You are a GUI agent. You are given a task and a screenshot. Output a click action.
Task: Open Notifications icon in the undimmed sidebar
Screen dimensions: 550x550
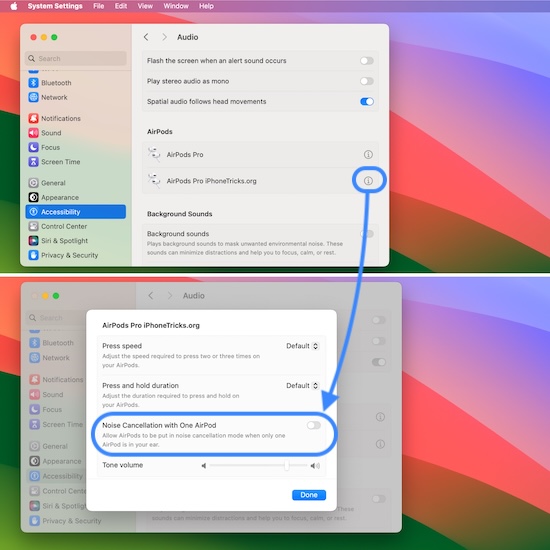pos(33,118)
